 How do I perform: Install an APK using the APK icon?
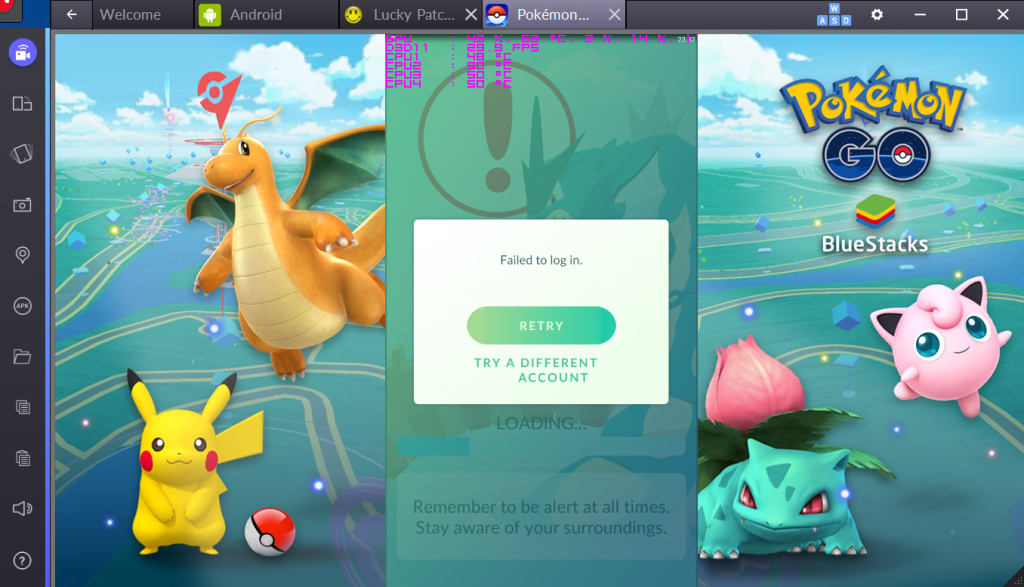click(22, 306)
